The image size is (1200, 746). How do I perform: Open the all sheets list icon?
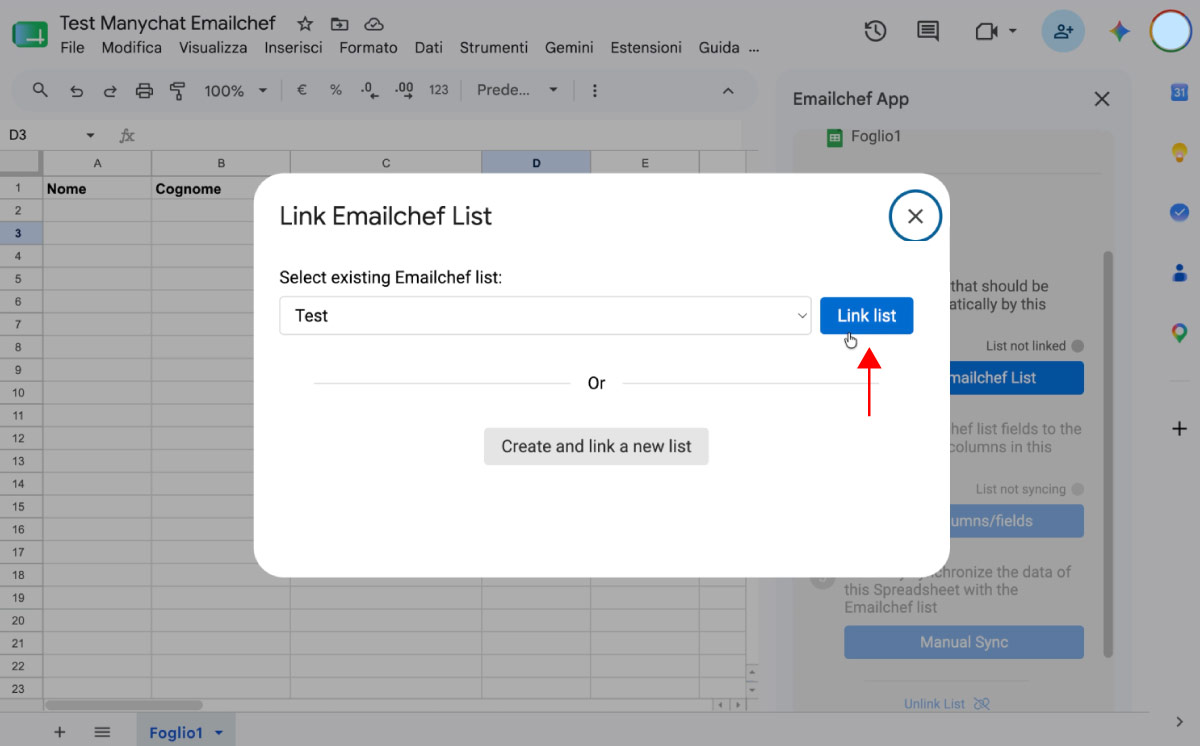[x=102, y=732]
